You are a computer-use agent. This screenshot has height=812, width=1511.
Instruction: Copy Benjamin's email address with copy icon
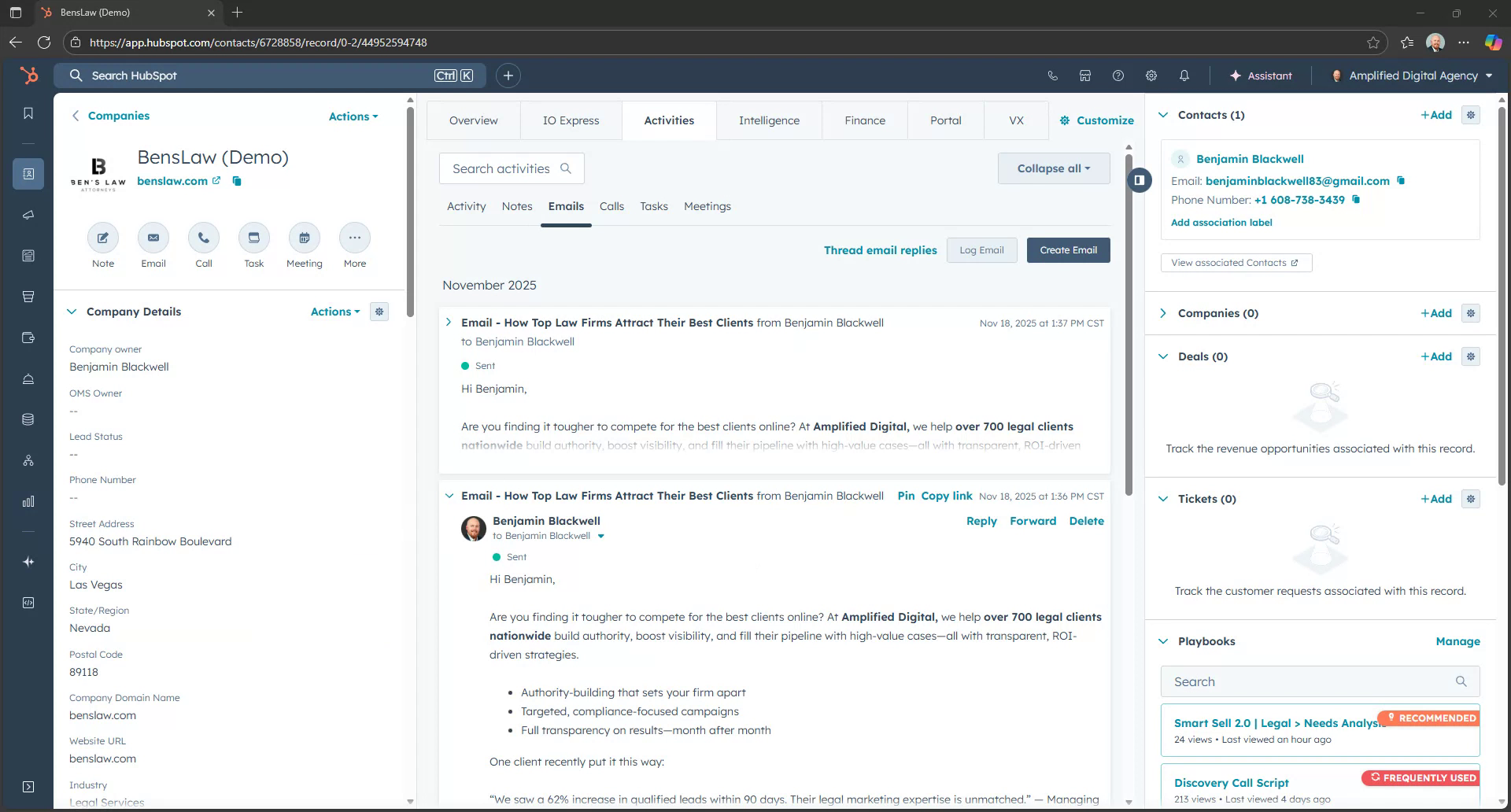point(1402,181)
